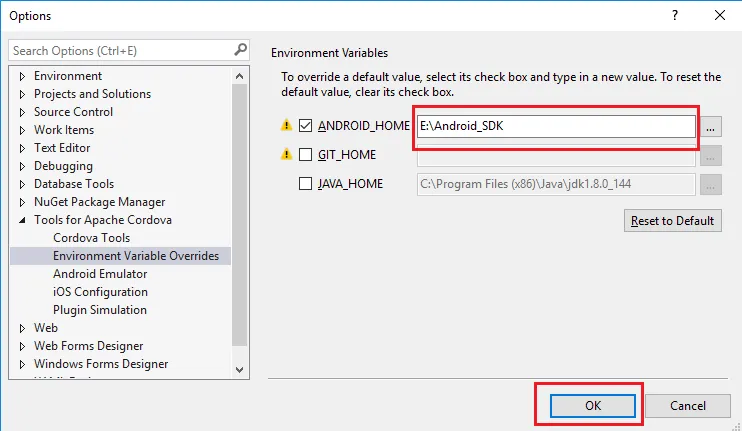Open the Plugin Simulation page

(98, 310)
